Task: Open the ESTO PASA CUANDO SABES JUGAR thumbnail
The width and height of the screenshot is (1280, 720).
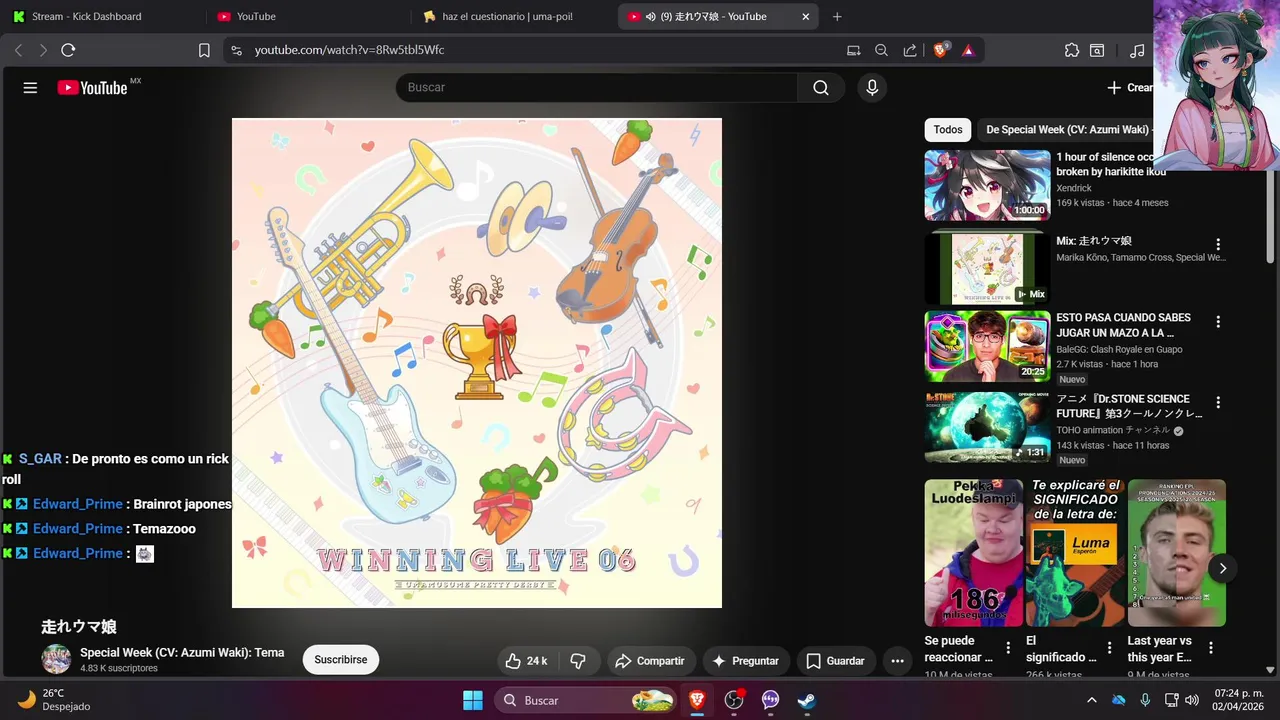Action: click(987, 346)
